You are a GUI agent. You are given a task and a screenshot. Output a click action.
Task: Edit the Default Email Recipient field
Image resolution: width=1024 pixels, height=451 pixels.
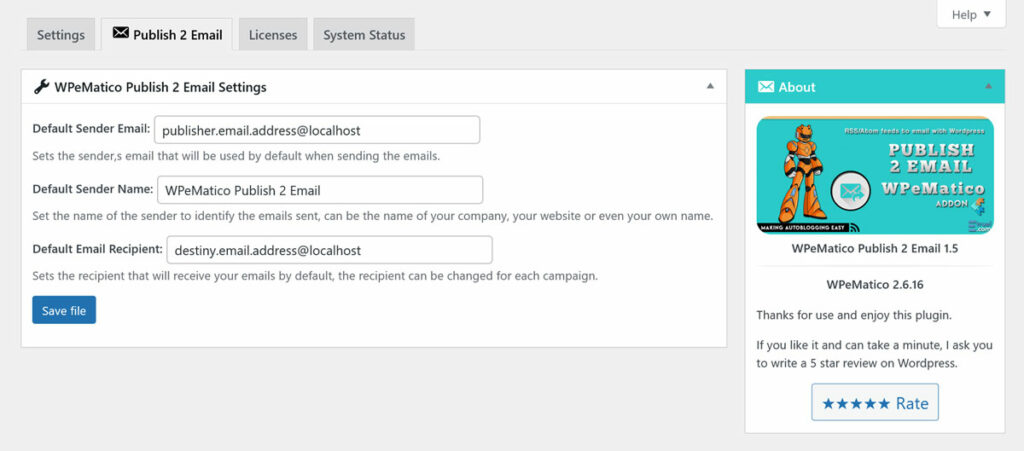point(329,250)
